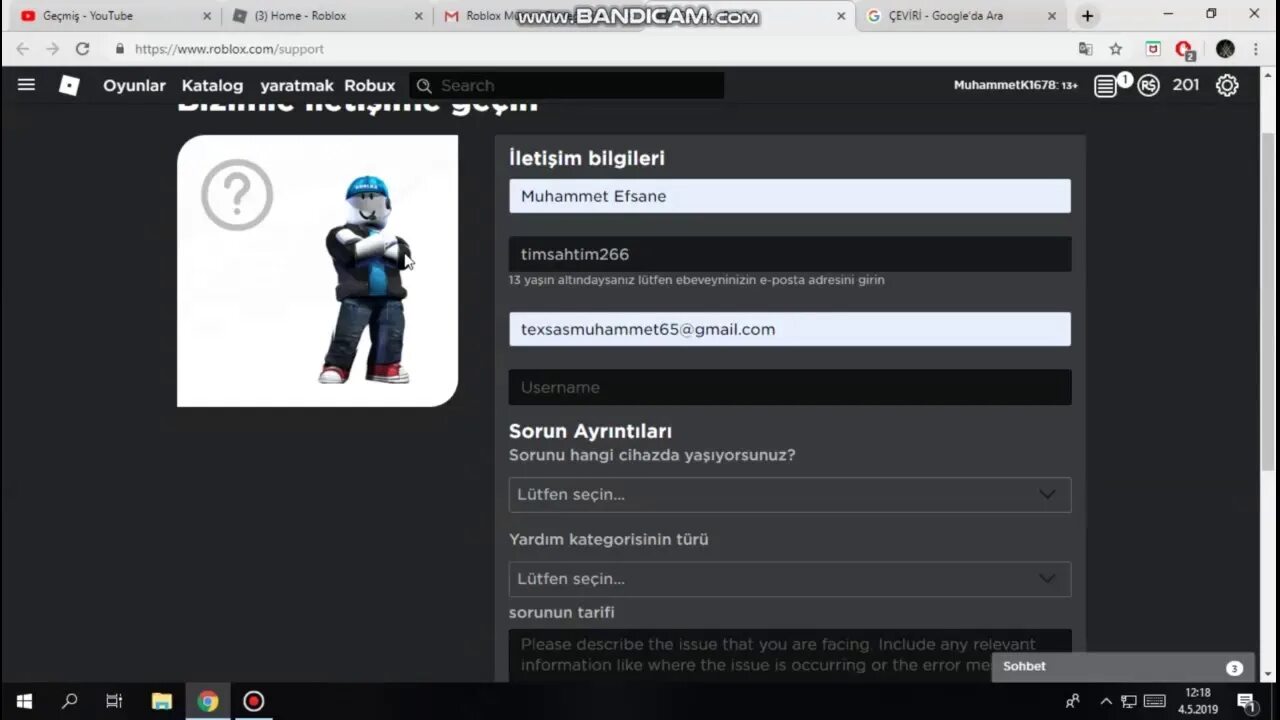Show hidden system tray icons
Screen dimensions: 1280x720
[x=1106, y=701]
